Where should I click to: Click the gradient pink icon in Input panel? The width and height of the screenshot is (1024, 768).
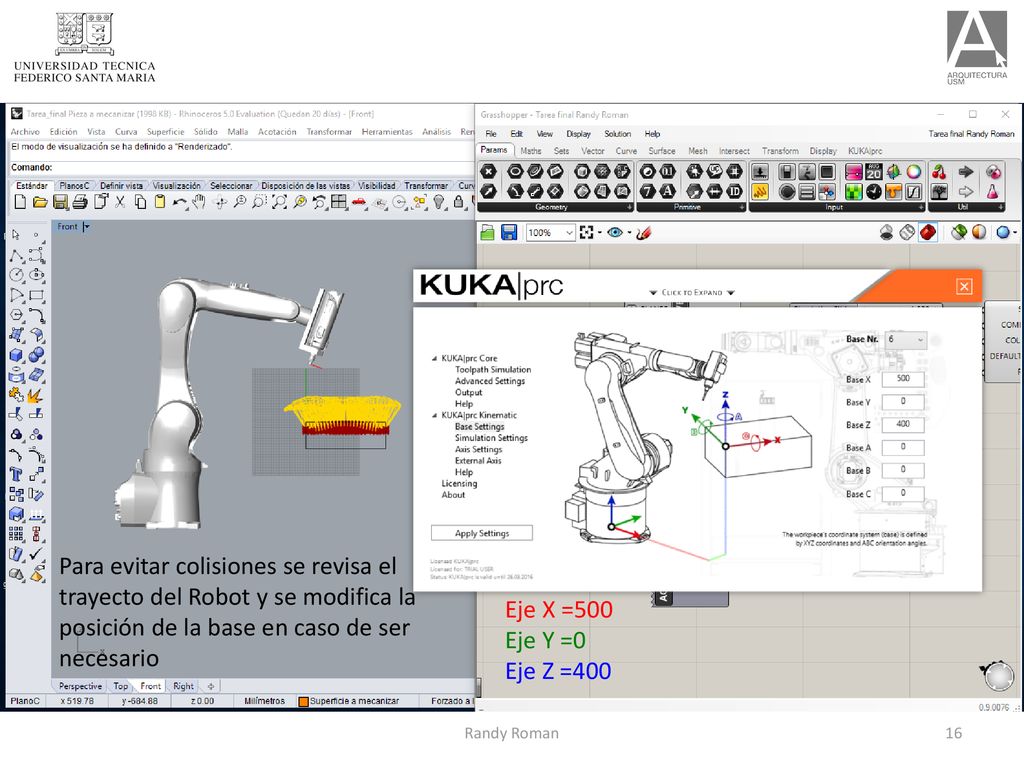(x=853, y=172)
